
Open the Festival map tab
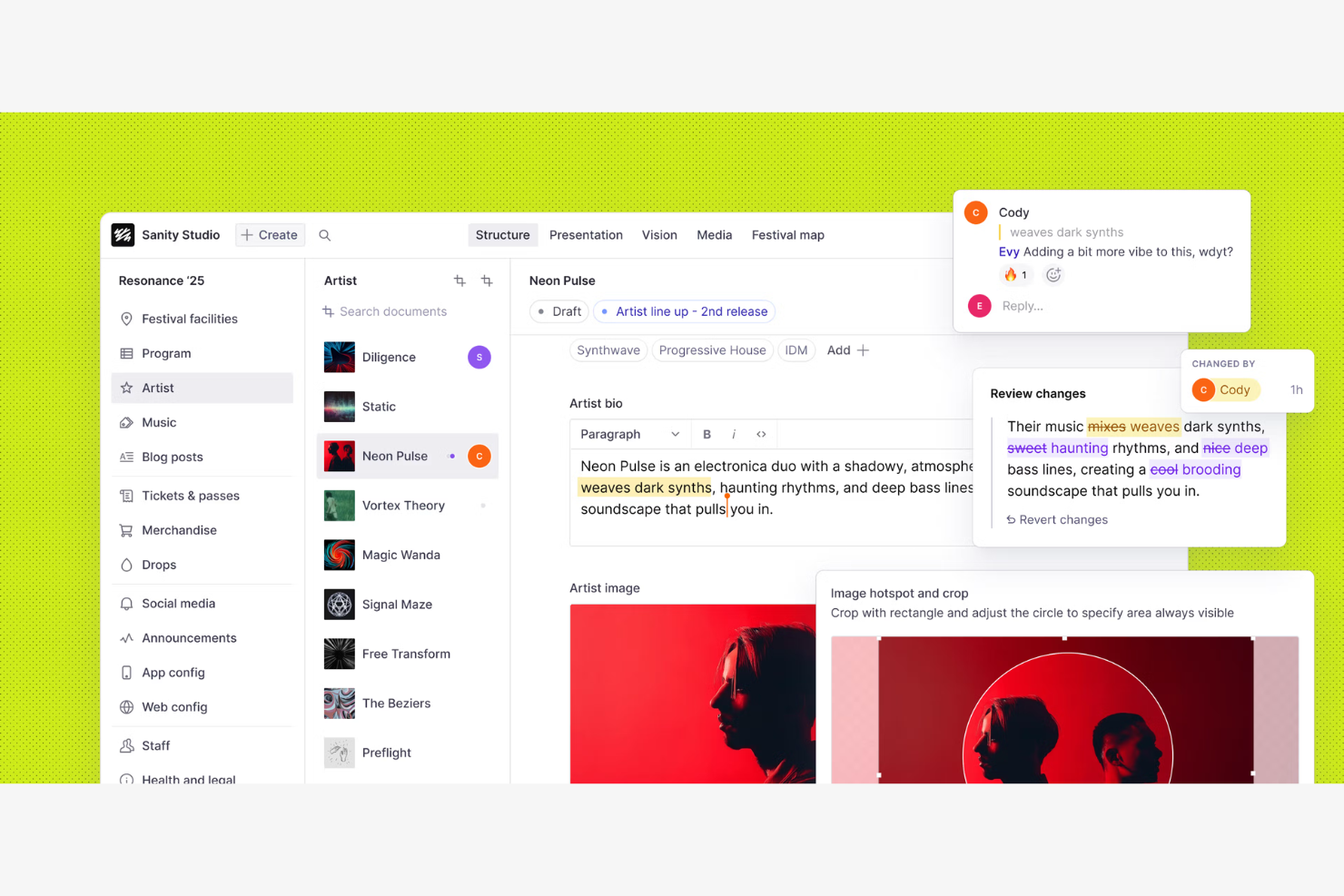787,235
